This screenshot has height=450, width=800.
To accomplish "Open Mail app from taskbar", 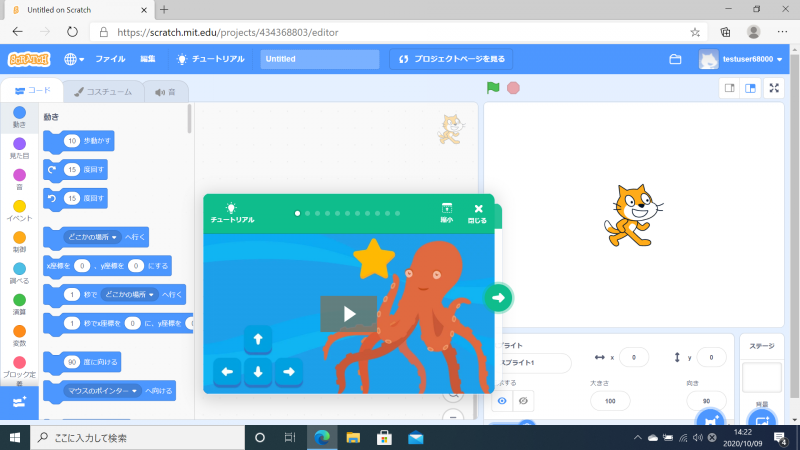I will 416,438.
